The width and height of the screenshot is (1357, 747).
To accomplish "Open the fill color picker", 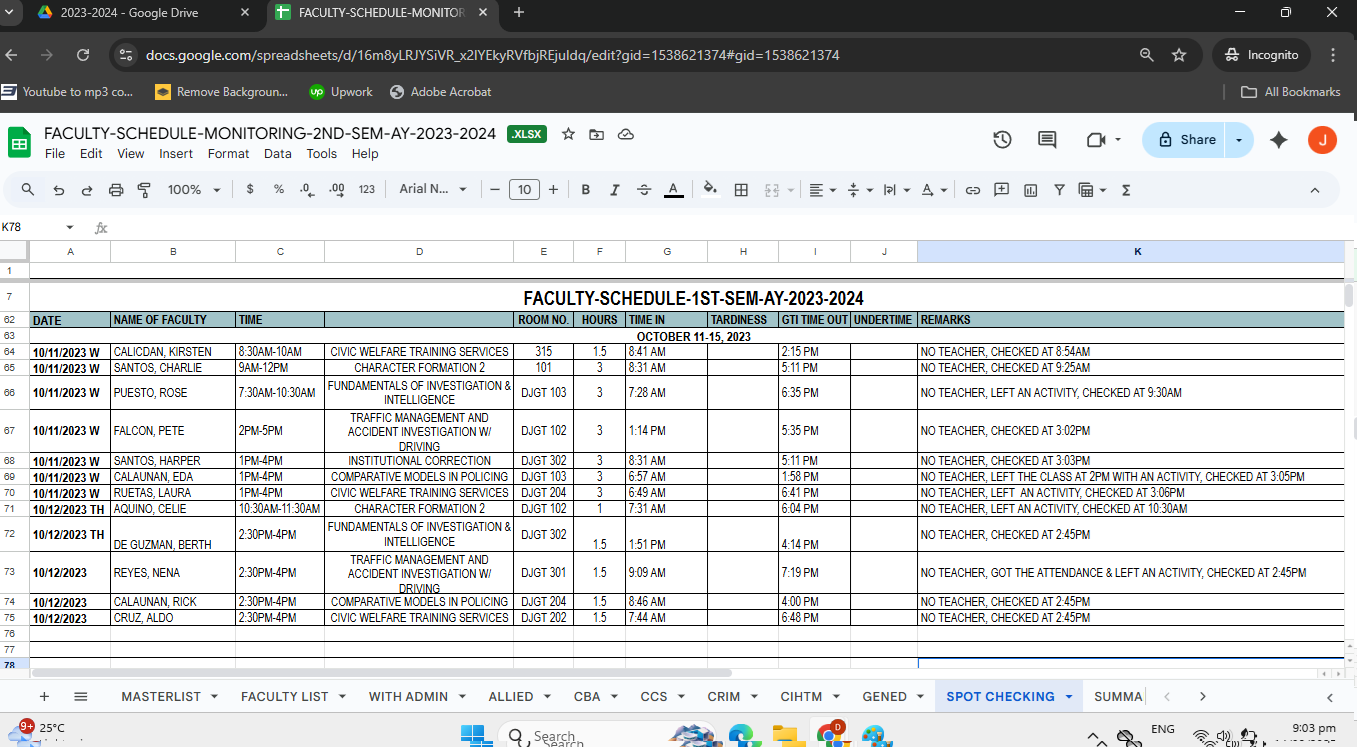I will click(x=711, y=190).
